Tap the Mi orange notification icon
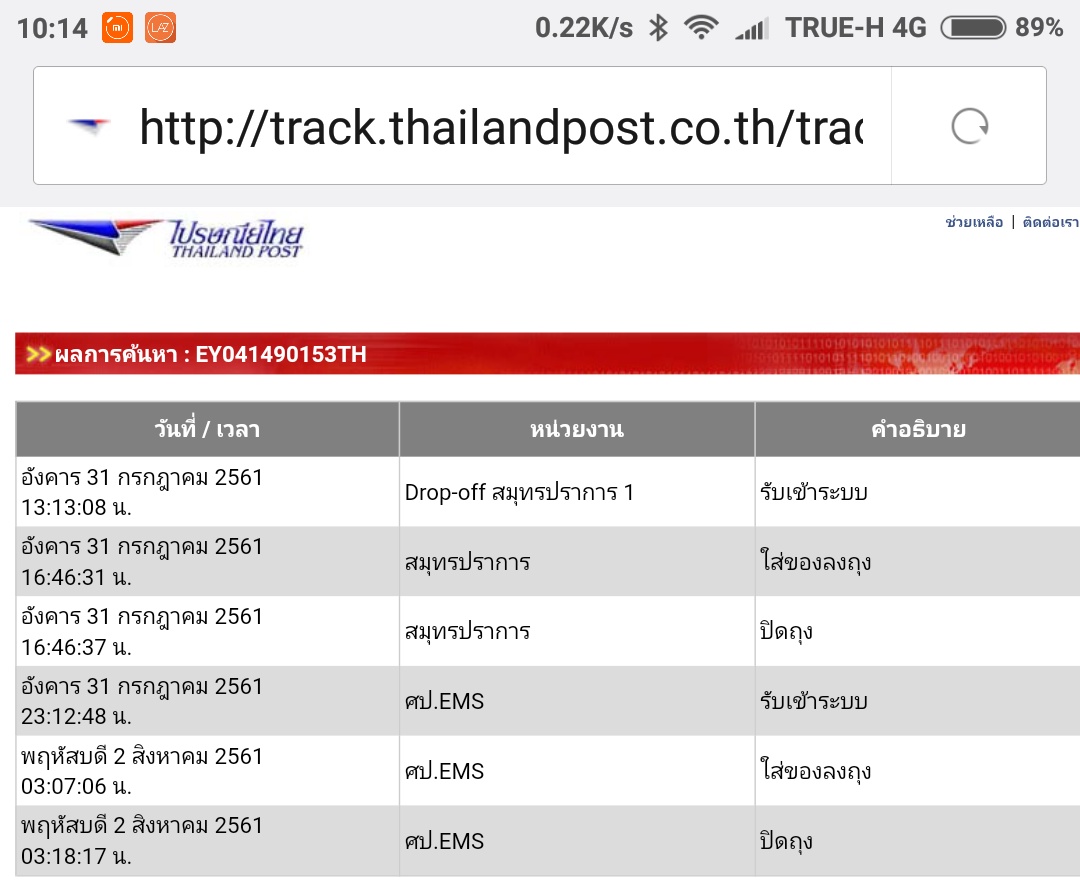The height and width of the screenshot is (888, 1080). tap(117, 28)
